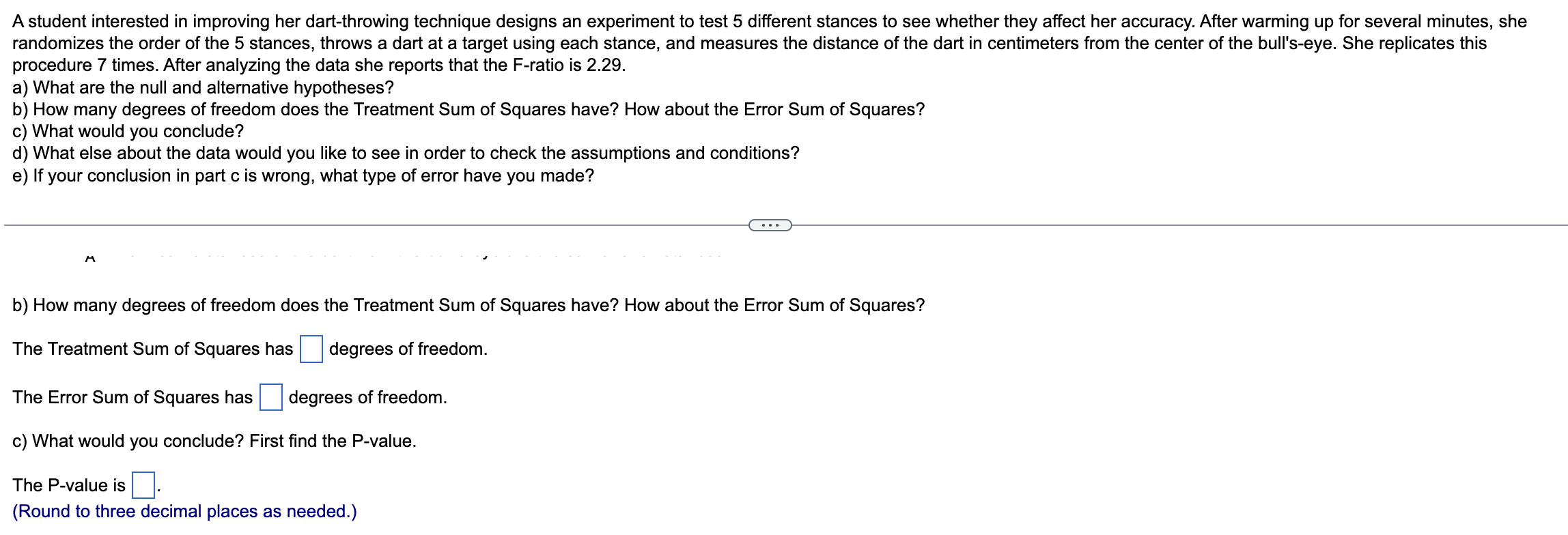Viewport: 1568px width, 535px height.
Task: Click the part d) assumptions question line
Action: pos(406,153)
